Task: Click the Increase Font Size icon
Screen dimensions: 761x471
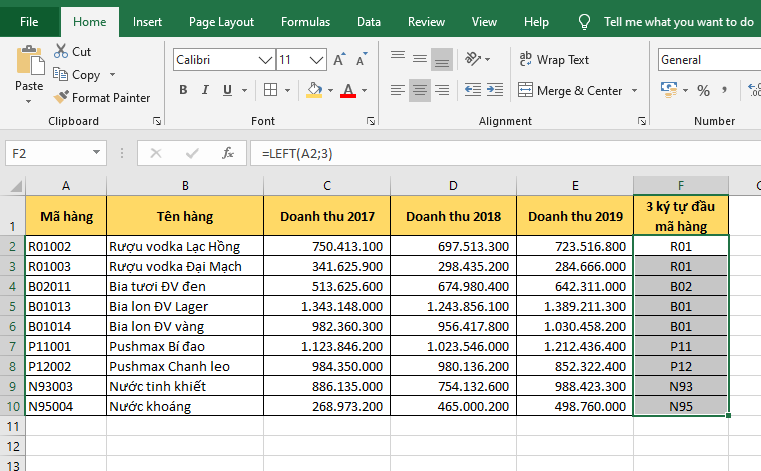Action: coord(340,60)
